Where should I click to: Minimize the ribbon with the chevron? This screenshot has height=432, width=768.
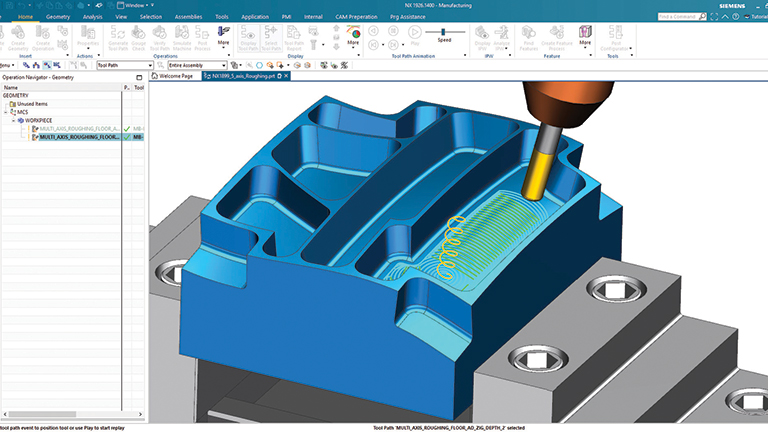(725, 17)
